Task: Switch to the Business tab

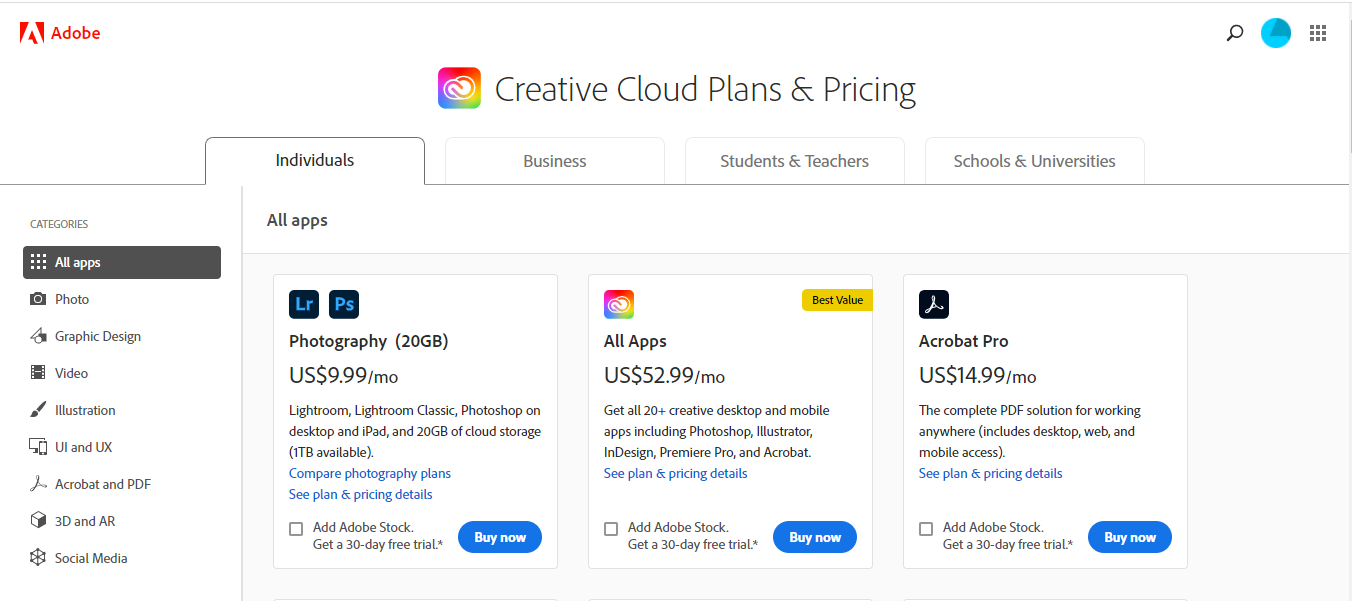Action: coord(555,161)
